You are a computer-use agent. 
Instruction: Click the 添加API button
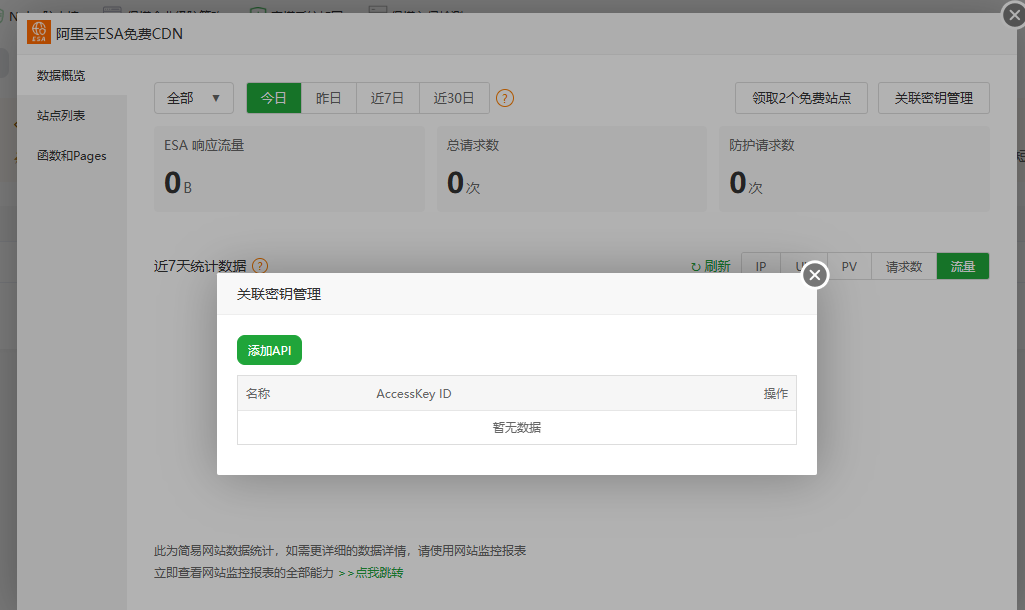(x=268, y=351)
